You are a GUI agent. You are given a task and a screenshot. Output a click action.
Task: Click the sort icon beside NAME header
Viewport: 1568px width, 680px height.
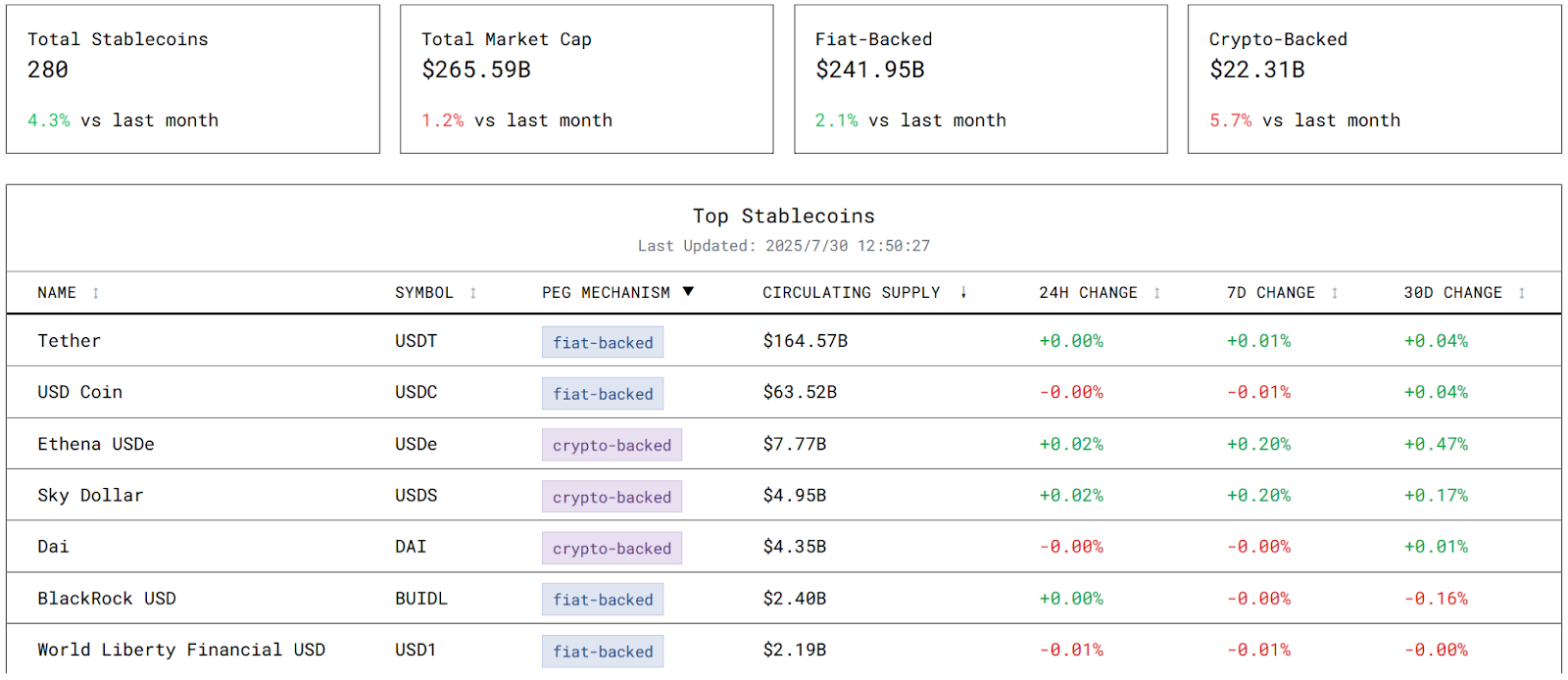(95, 293)
